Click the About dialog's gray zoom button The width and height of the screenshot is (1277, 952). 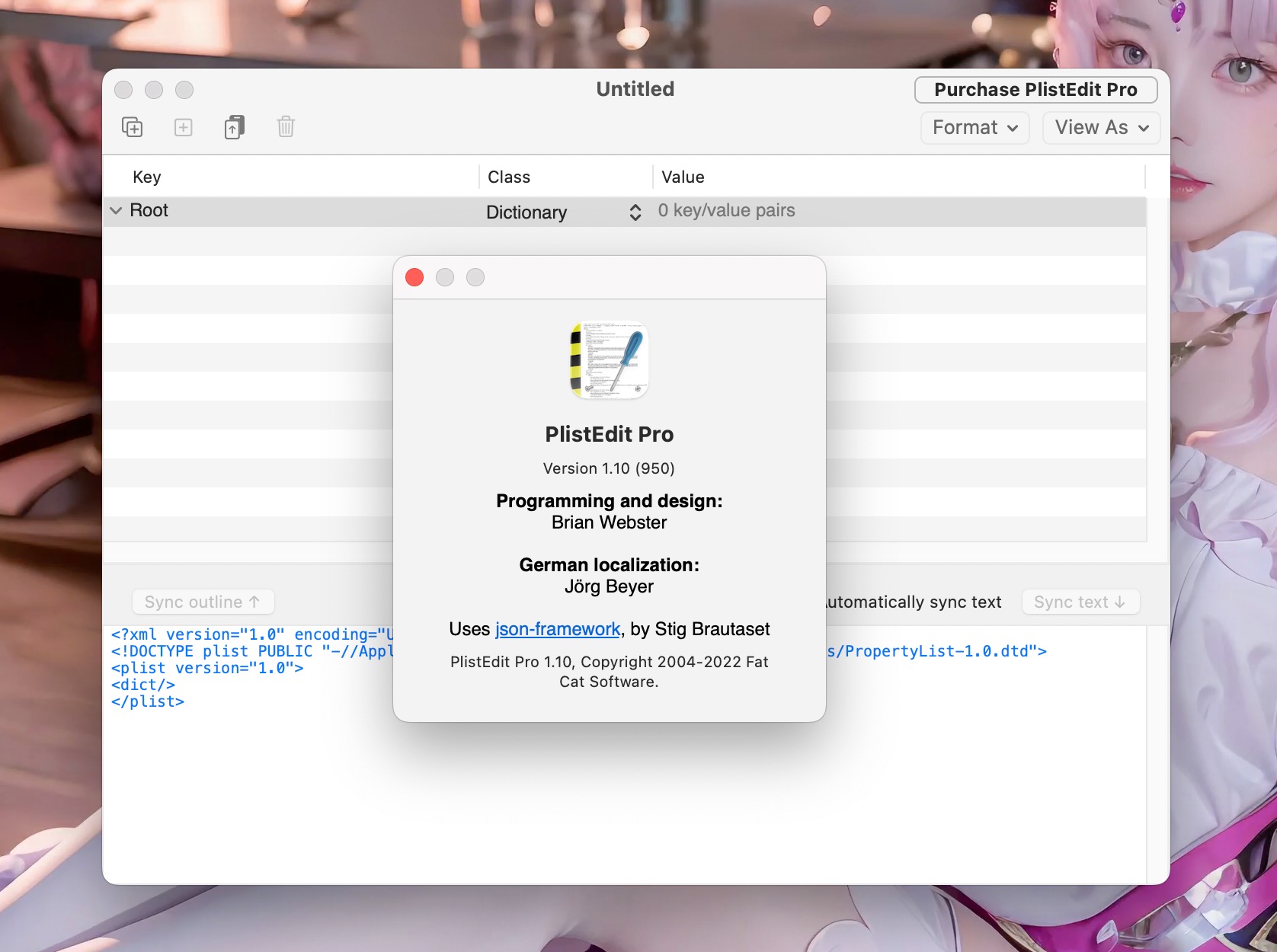[475, 278]
